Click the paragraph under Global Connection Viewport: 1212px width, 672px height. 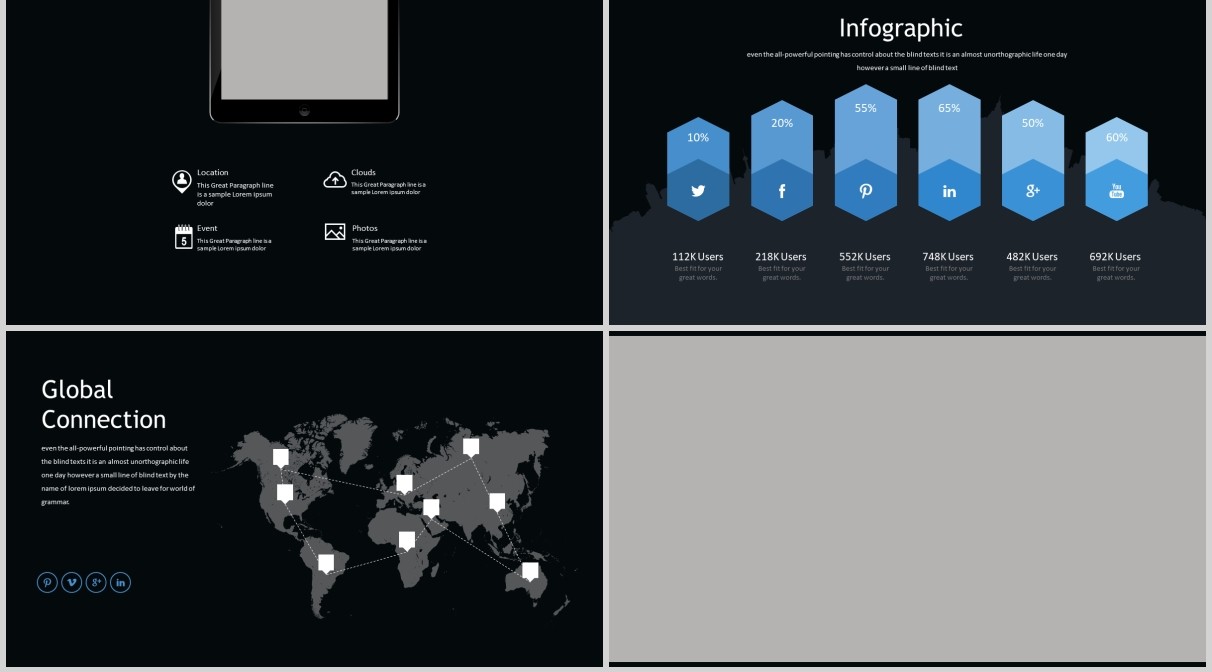click(118, 475)
